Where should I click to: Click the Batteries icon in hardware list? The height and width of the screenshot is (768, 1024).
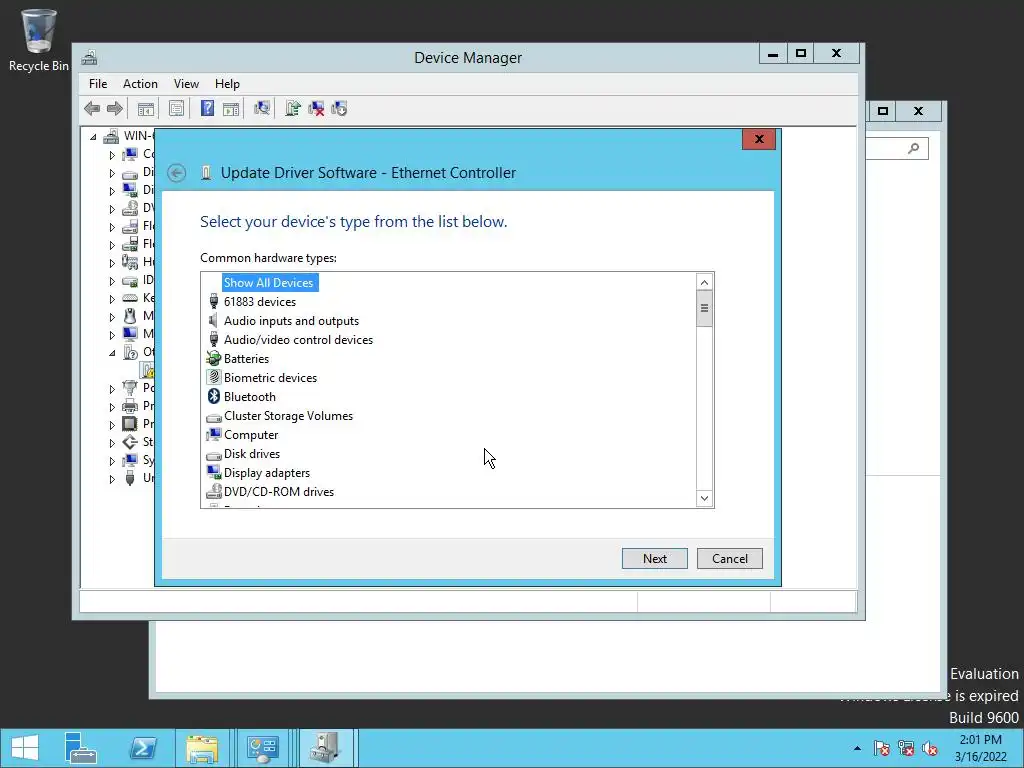(214, 359)
